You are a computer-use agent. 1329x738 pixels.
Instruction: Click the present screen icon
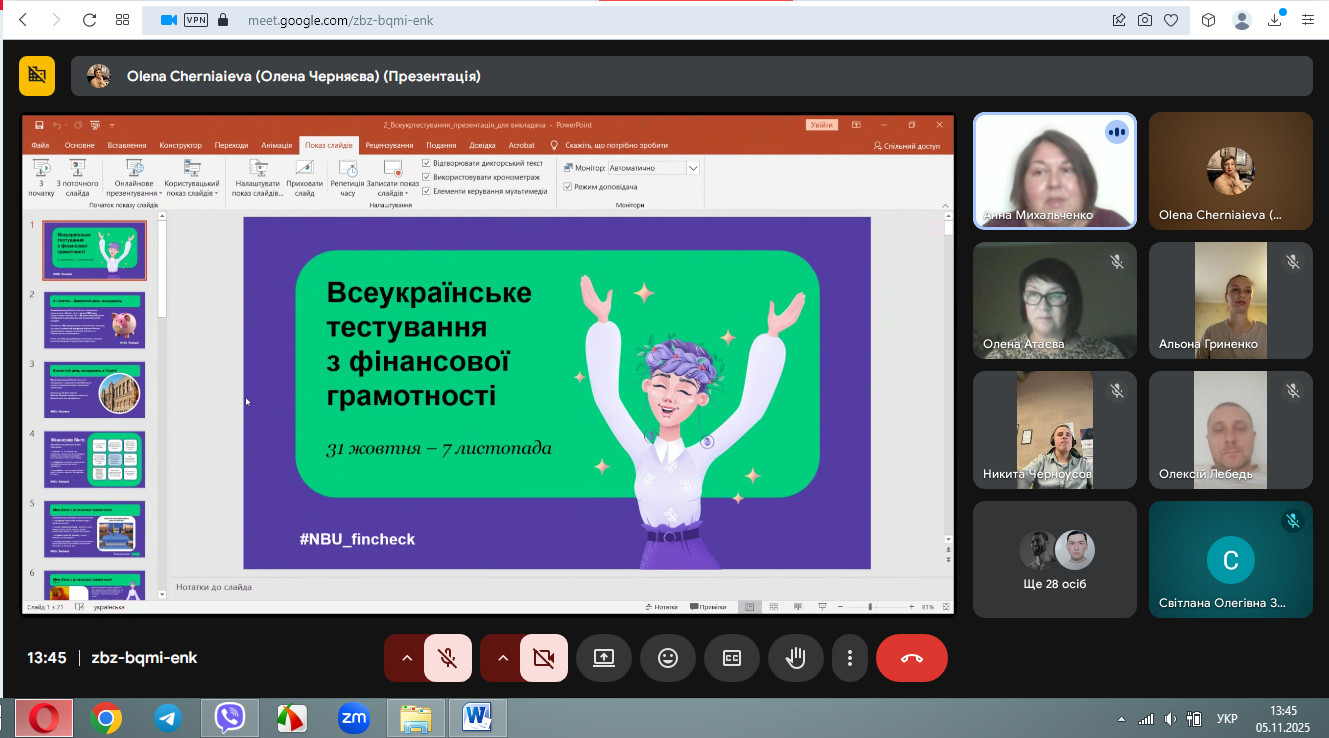click(x=603, y=658)
